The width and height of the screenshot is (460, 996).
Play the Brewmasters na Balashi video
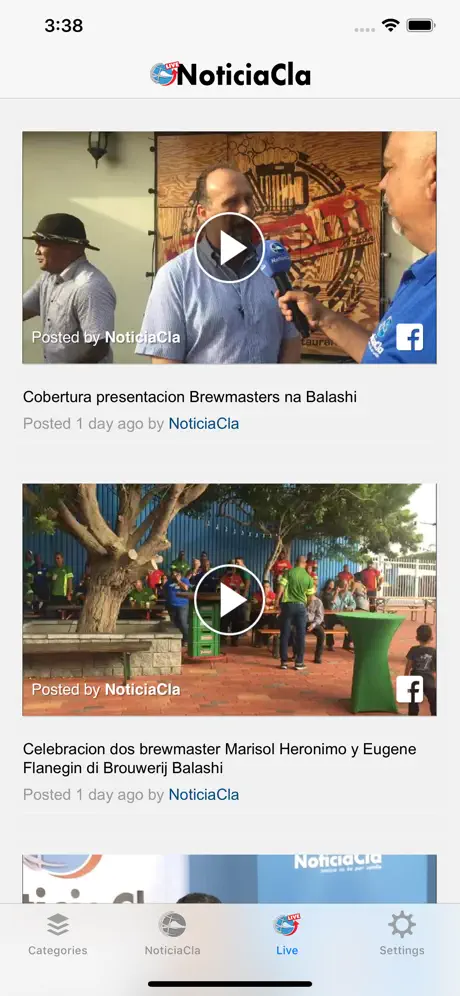tap(229, 248)
